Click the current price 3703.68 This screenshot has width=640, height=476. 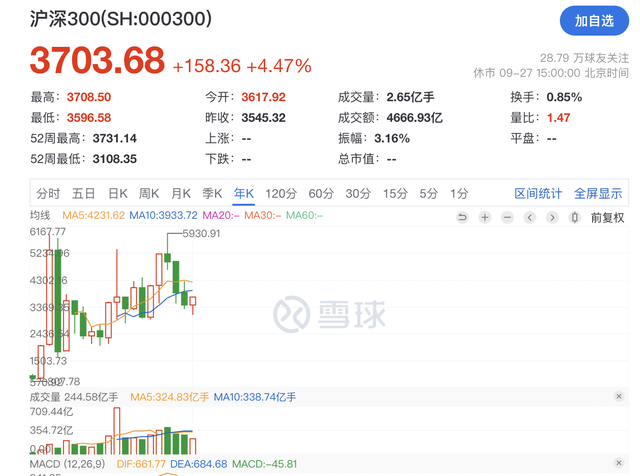[x=97, y=60]
